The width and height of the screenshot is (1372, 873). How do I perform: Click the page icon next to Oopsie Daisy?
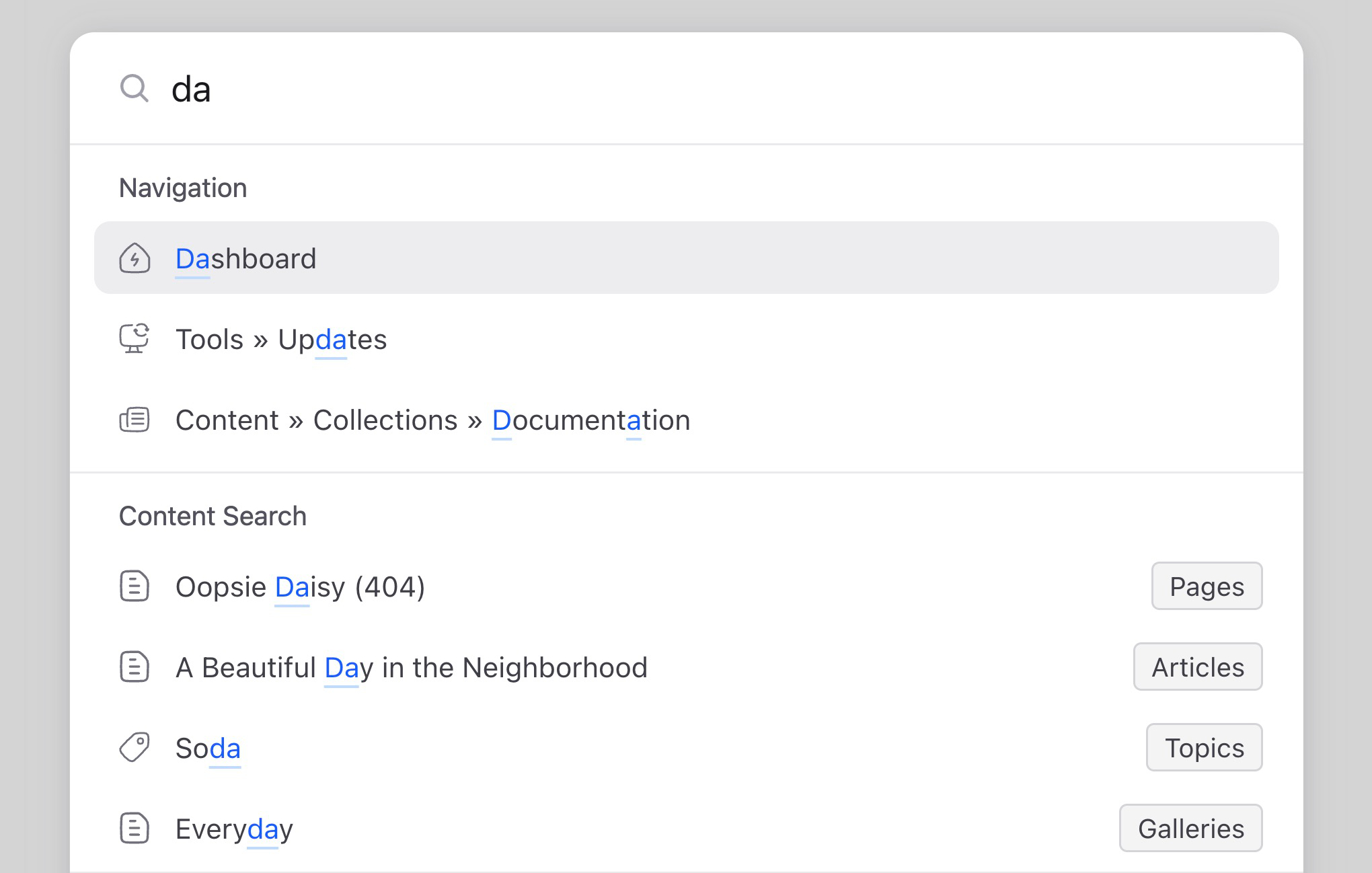pos(134,586)
